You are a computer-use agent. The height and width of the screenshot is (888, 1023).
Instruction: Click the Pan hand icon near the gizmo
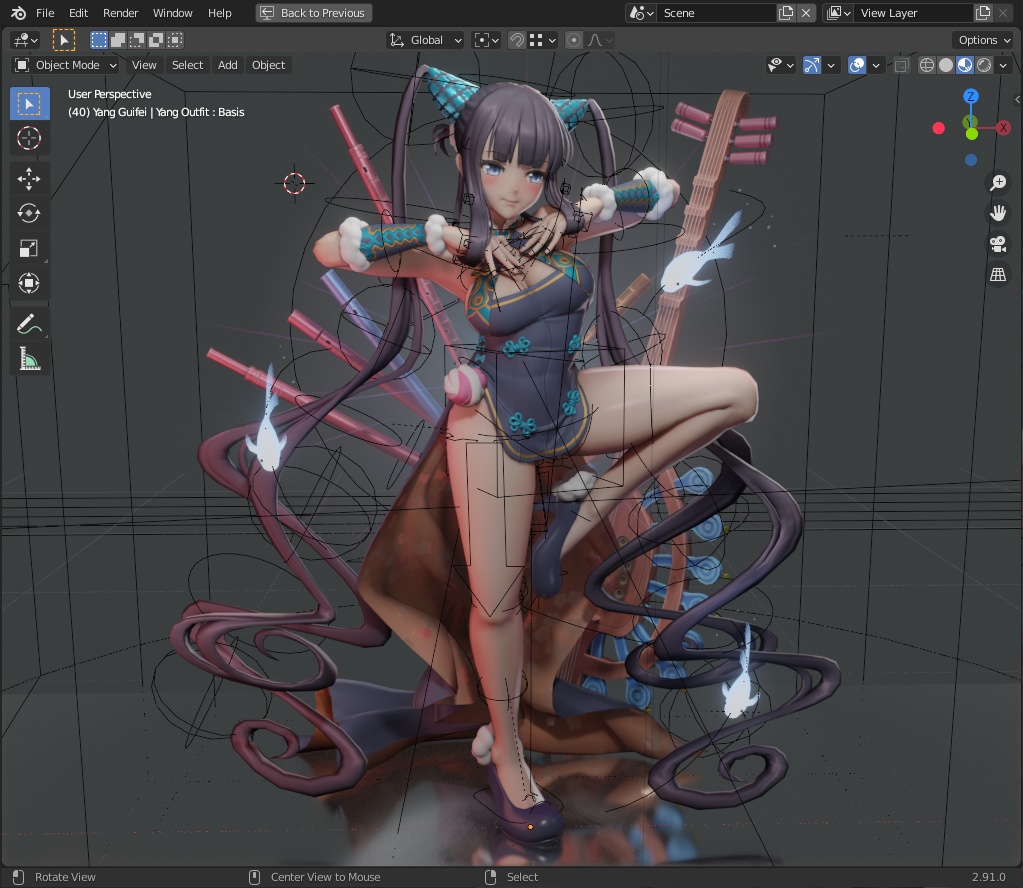click(x=997, y=212)
